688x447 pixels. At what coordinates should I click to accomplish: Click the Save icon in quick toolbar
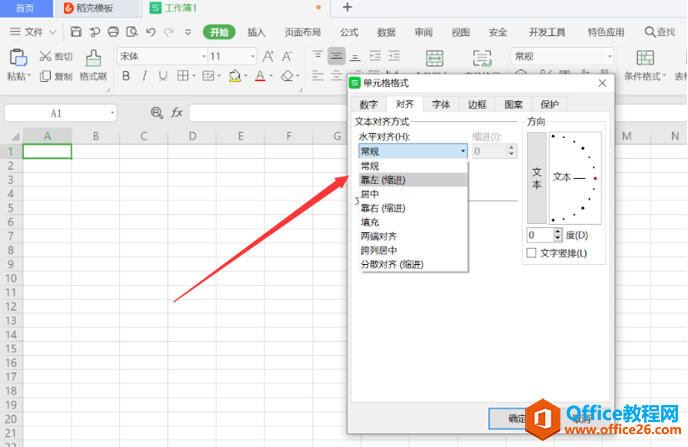pyautogui.click(x=76, y=32)
